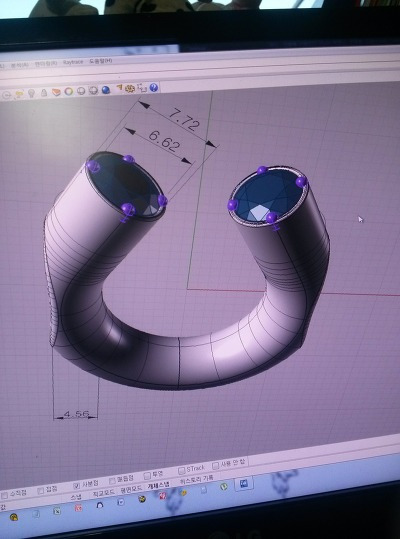Toggle 평면모드 in the status bar
400x539 pixels.
point(131,489)
